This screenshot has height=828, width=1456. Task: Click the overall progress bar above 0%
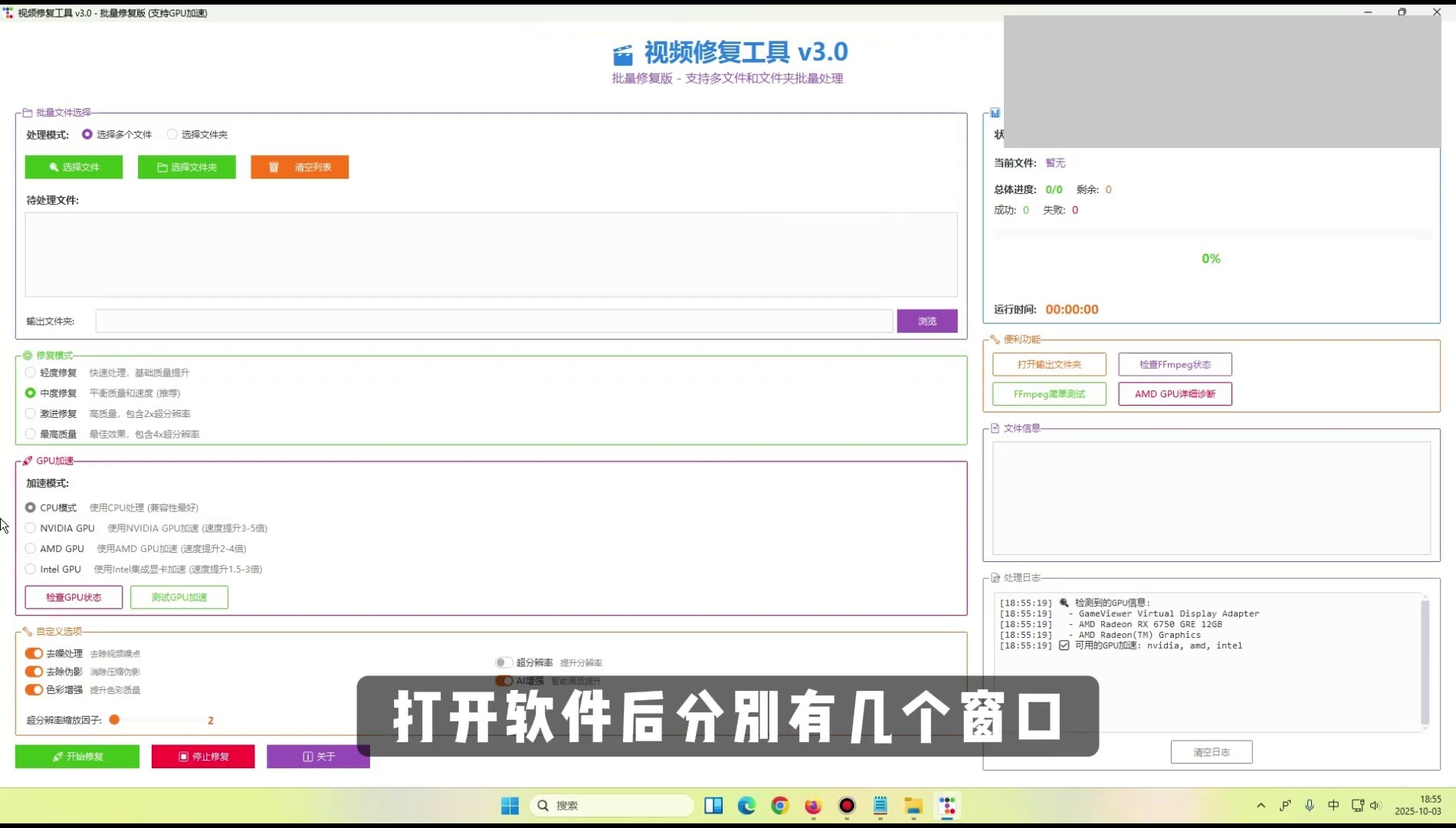(x=1212, y=235)
